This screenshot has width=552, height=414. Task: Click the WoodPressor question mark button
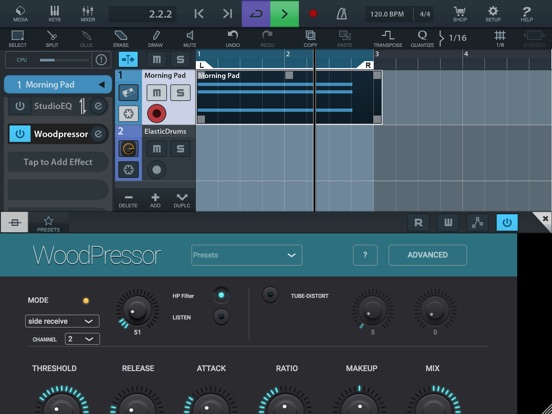[x=365, y=255]
